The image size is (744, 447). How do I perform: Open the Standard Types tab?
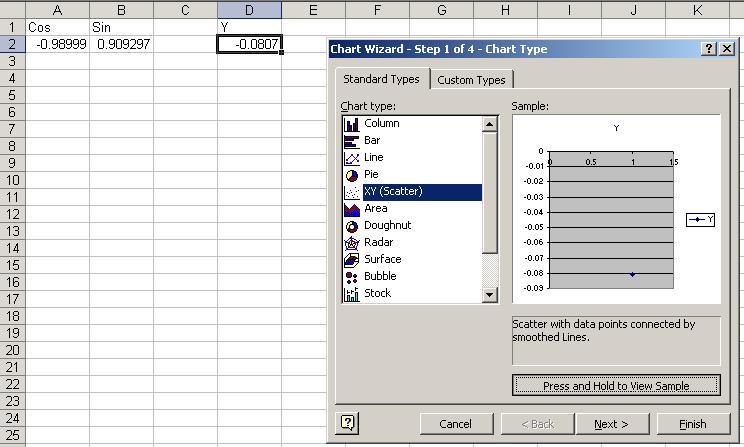pyautogui.click(x=381, y=79)
